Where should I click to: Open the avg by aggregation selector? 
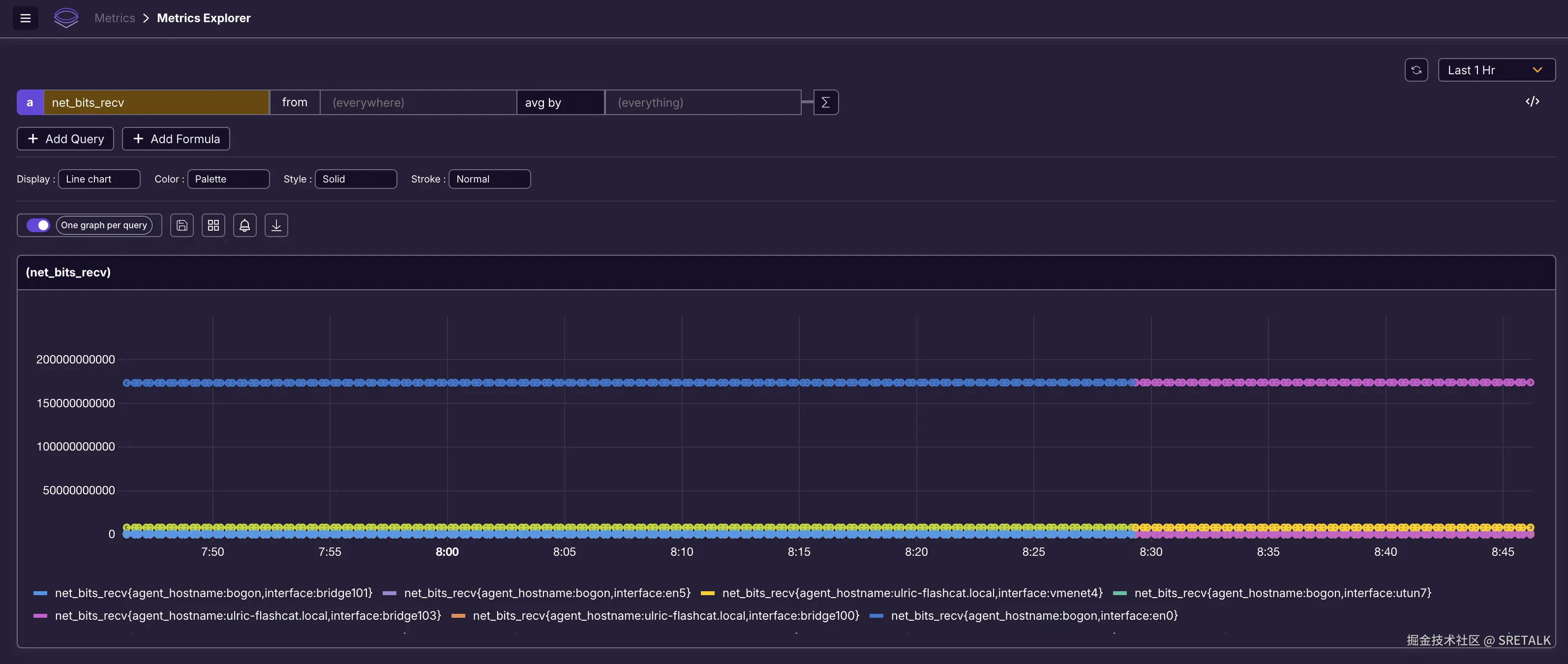560,102
